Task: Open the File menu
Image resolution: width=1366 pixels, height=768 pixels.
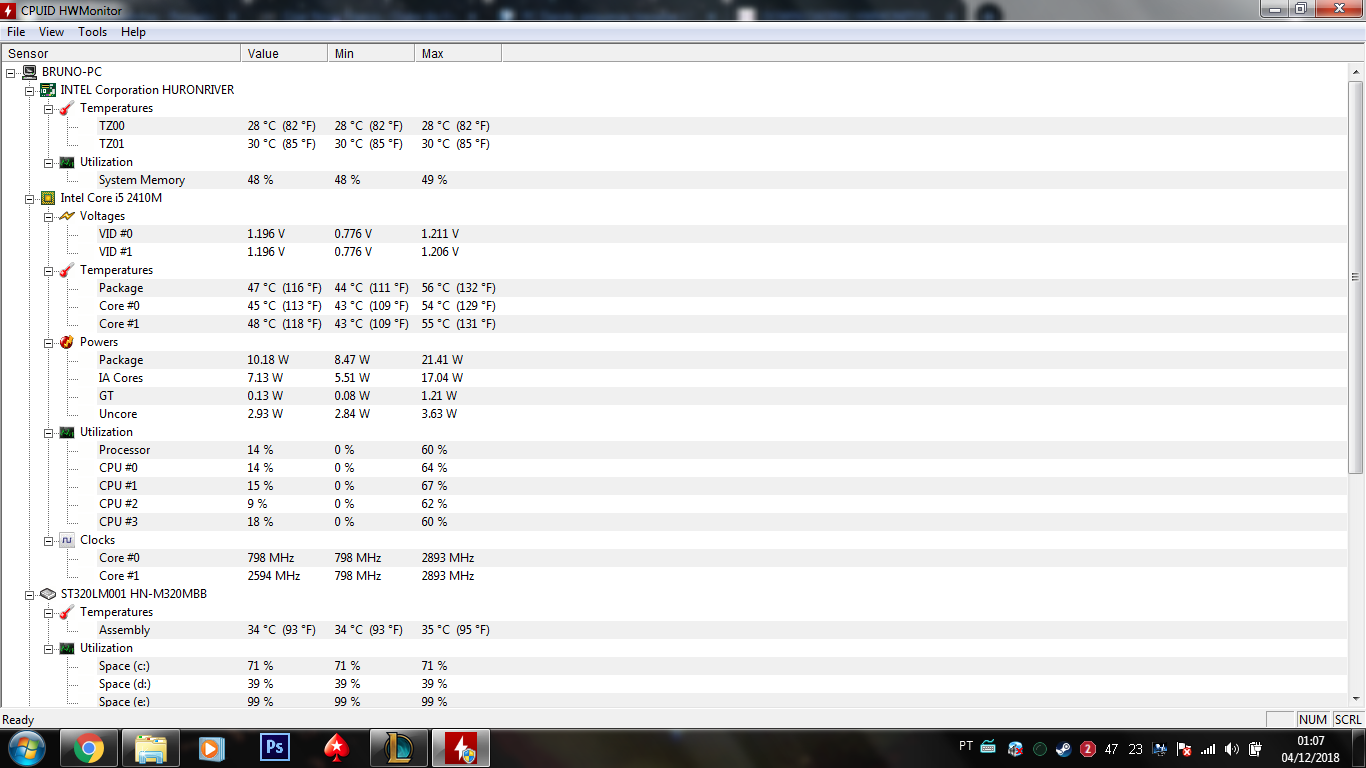Action: pos(16,32)
